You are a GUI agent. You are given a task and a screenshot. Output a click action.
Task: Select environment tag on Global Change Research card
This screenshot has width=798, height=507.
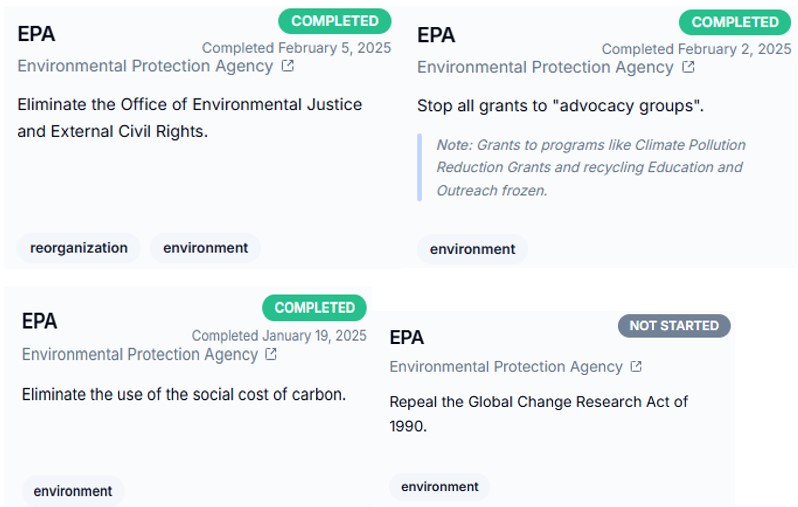[440, 487]
